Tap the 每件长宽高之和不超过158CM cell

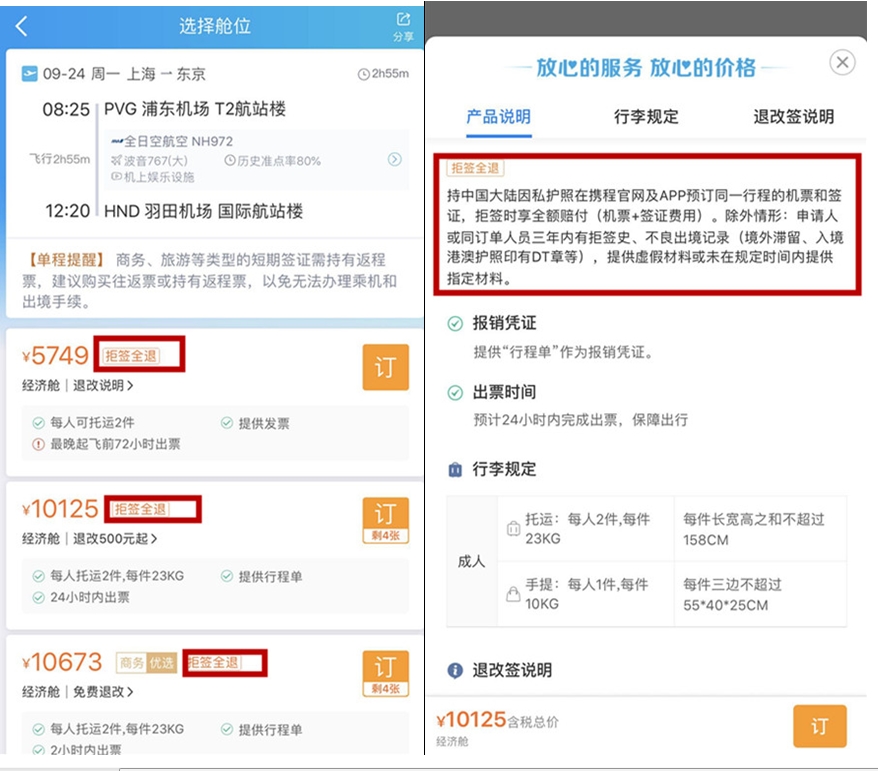760,529
